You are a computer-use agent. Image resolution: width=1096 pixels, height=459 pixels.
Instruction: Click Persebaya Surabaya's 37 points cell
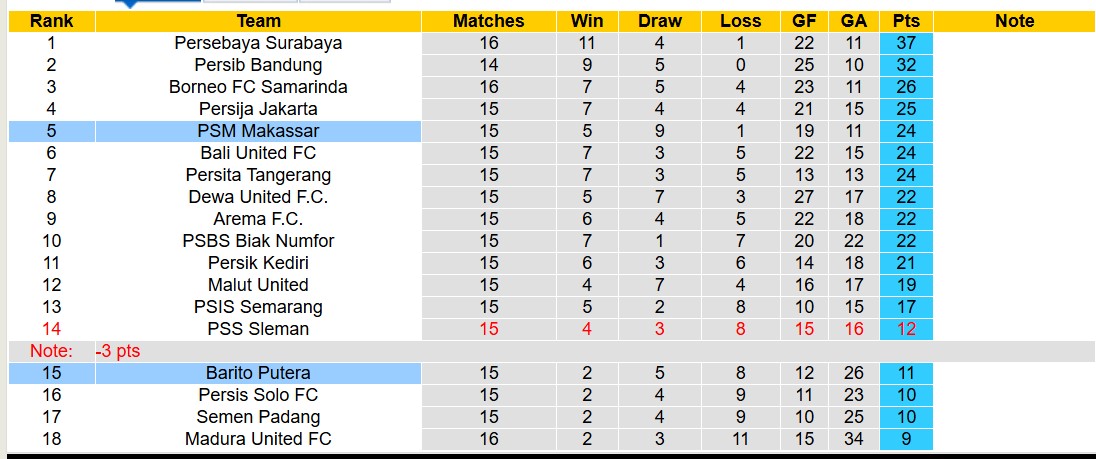click(906, 43)
